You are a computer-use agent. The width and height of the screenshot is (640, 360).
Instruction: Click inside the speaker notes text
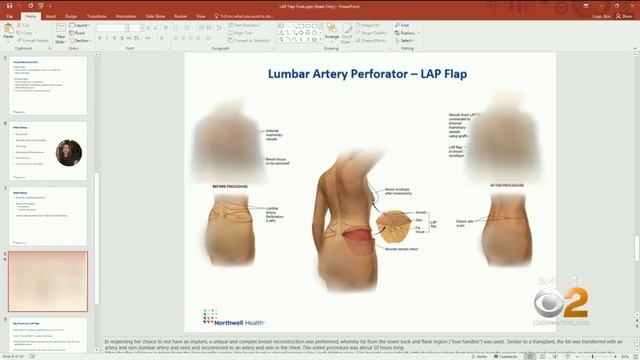(363, 345)
